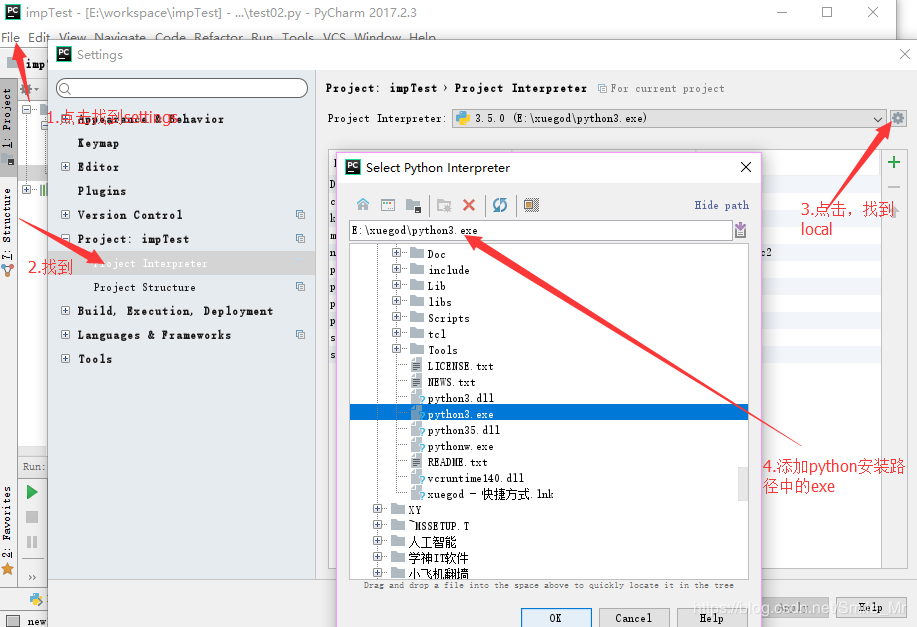Select README.txt in file tree
The width and height of the screenshot is (917, 627).
tap(457, 462)
